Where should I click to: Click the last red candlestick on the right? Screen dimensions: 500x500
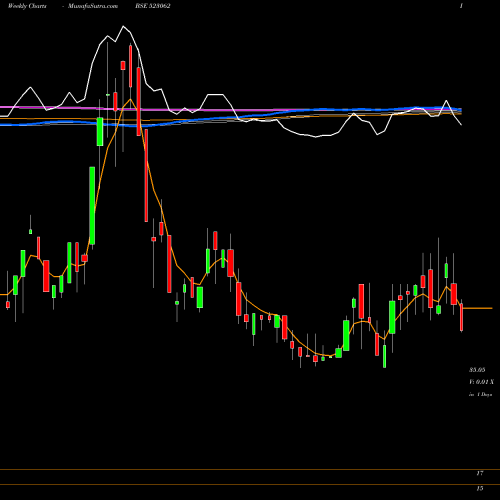462,317
